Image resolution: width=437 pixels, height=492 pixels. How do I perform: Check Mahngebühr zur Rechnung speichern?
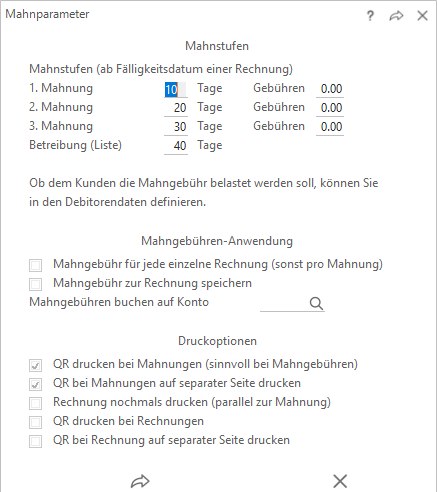point(35,284)
